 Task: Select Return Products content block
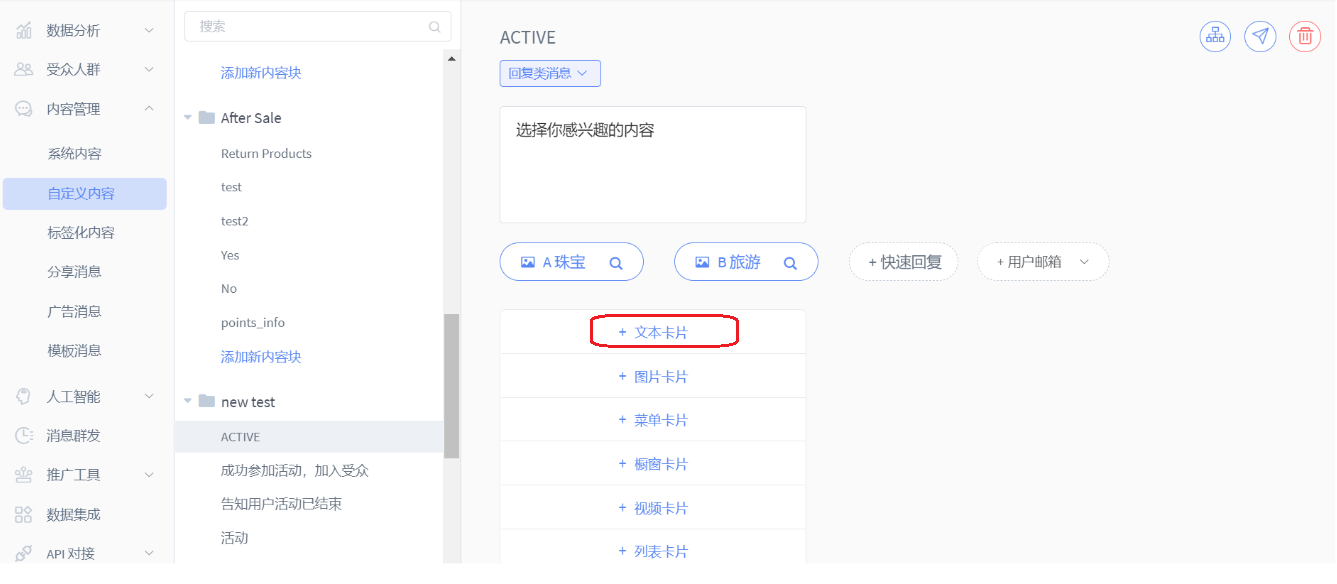pos(266,154)
